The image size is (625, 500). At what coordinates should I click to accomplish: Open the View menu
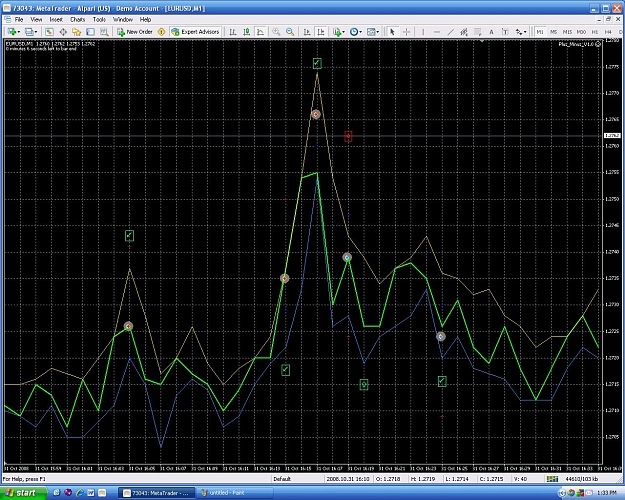coord(36,20)
